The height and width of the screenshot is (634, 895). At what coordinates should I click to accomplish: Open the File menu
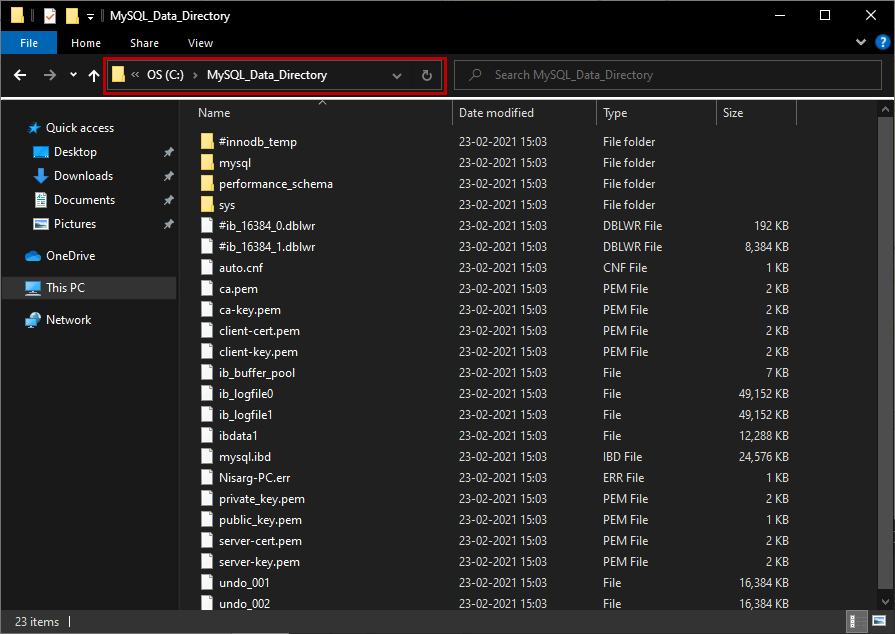pos(29,43)
